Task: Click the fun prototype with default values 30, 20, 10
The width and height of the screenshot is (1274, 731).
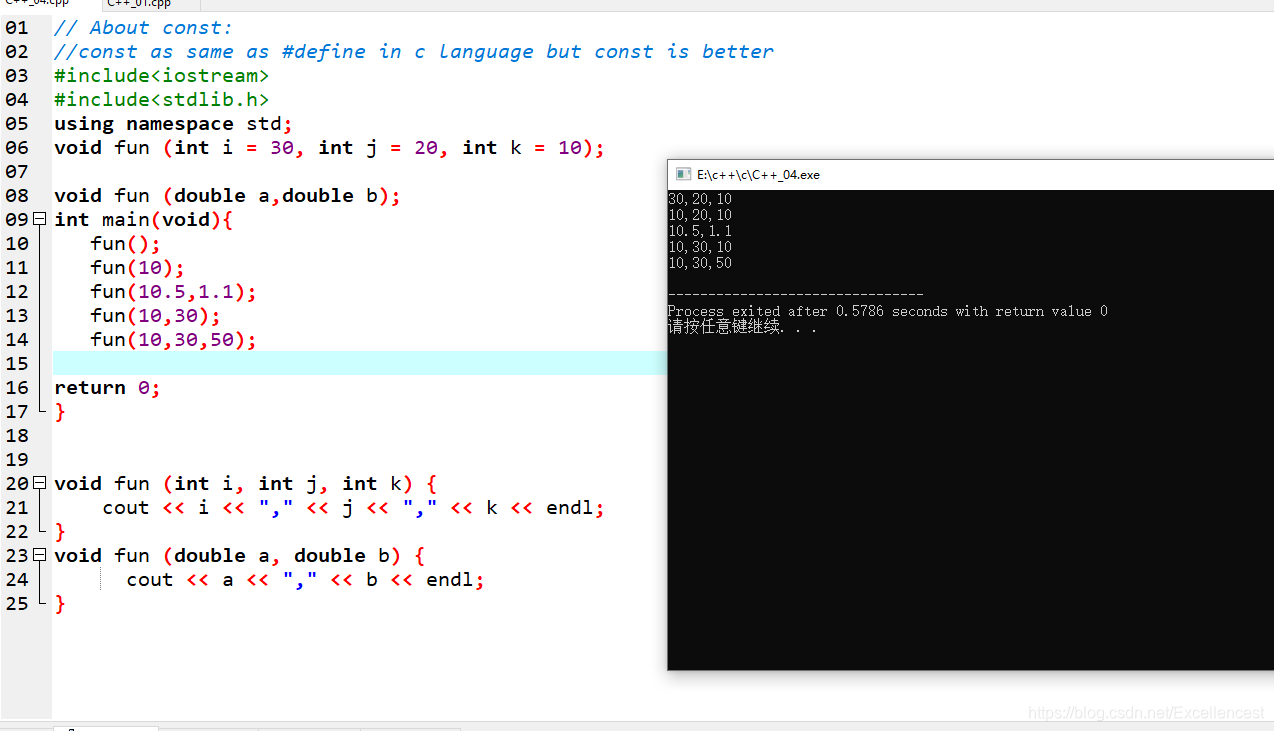Action: pyautogui.click(x=330, y=147)
